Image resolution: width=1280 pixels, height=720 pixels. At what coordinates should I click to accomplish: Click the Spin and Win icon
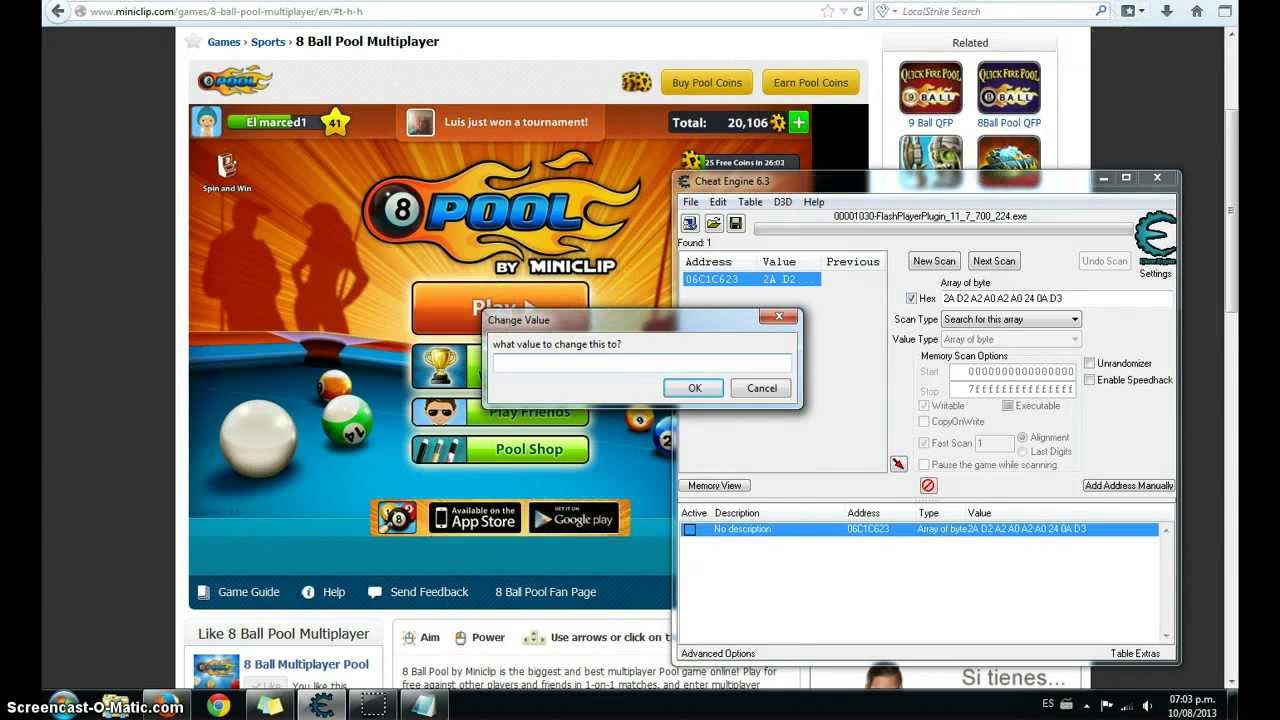point(227,171)
